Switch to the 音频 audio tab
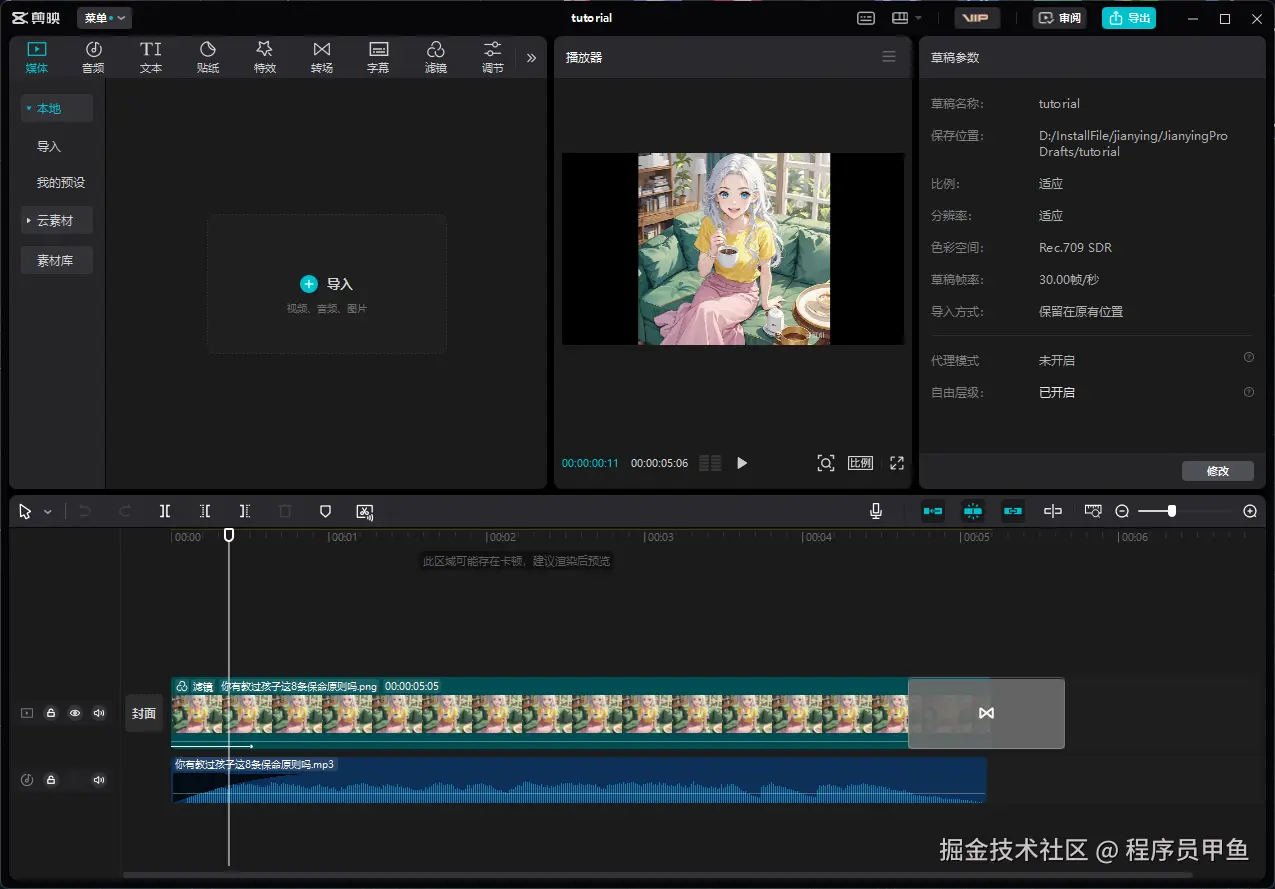Viewport: 1275px width, 889px height. (93, 57)
